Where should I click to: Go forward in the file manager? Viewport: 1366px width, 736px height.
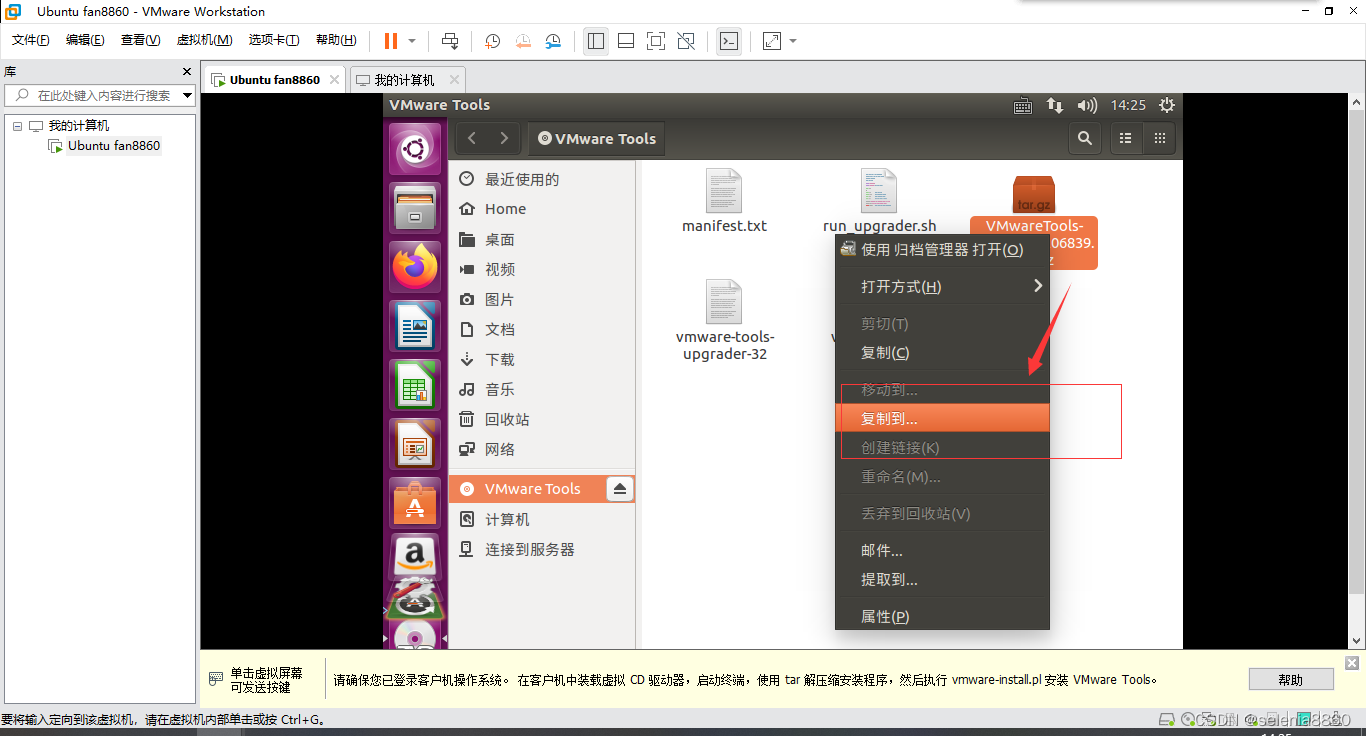click(504, 139)
